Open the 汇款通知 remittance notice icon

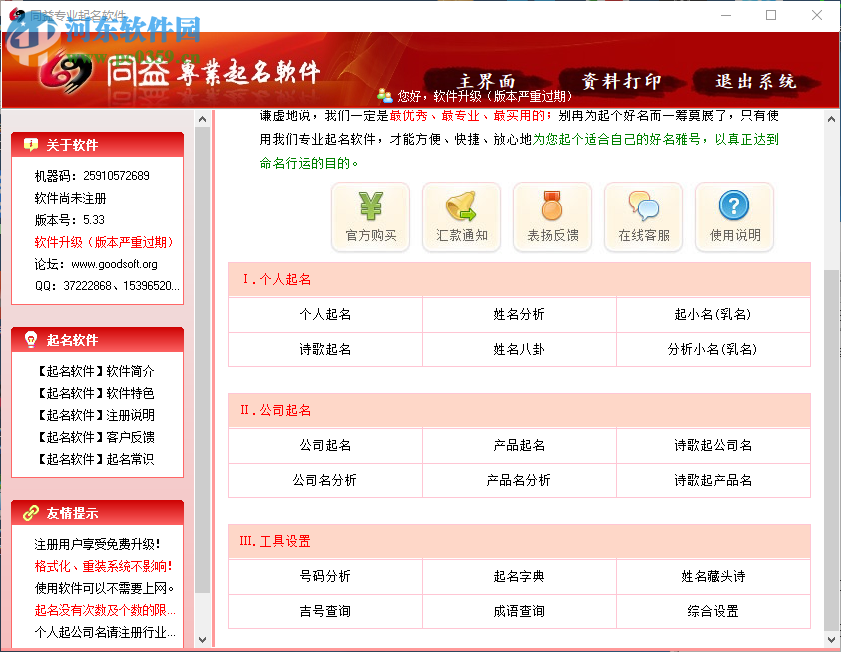[461, 216]
